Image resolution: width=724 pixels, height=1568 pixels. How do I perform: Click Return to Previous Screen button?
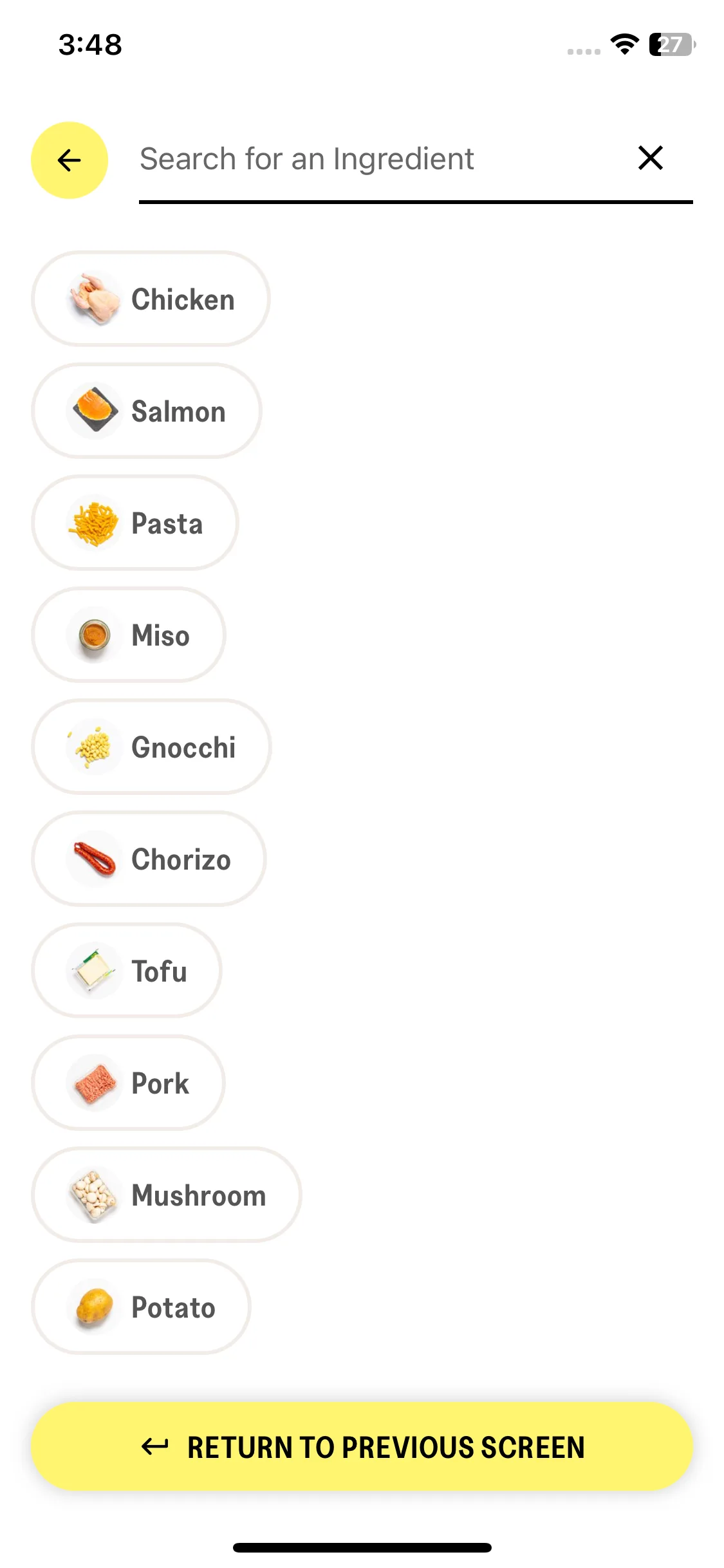(x=362, y=1446)
